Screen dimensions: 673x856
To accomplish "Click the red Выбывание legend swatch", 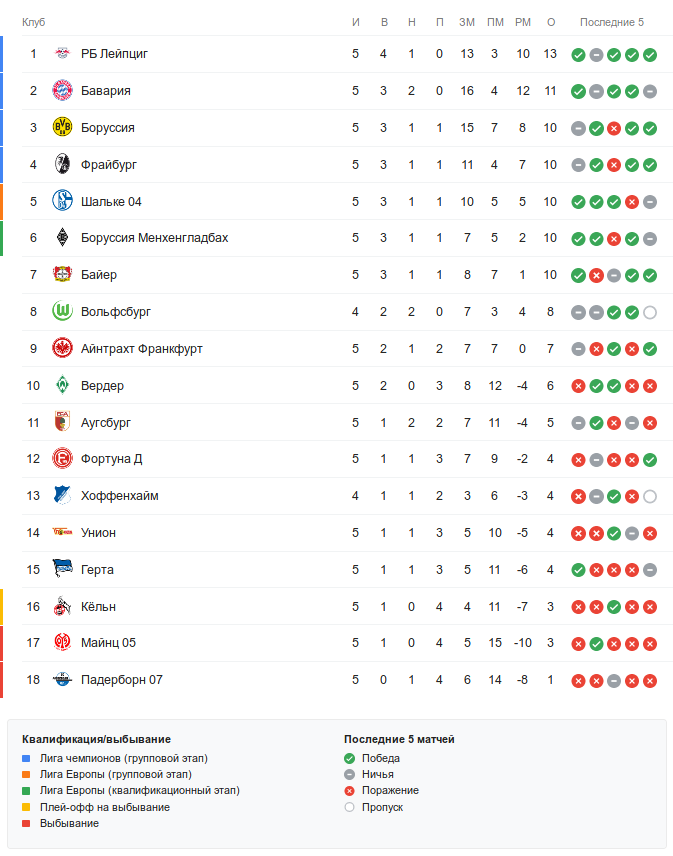I will pyautogui.click(x=26, y=823).
